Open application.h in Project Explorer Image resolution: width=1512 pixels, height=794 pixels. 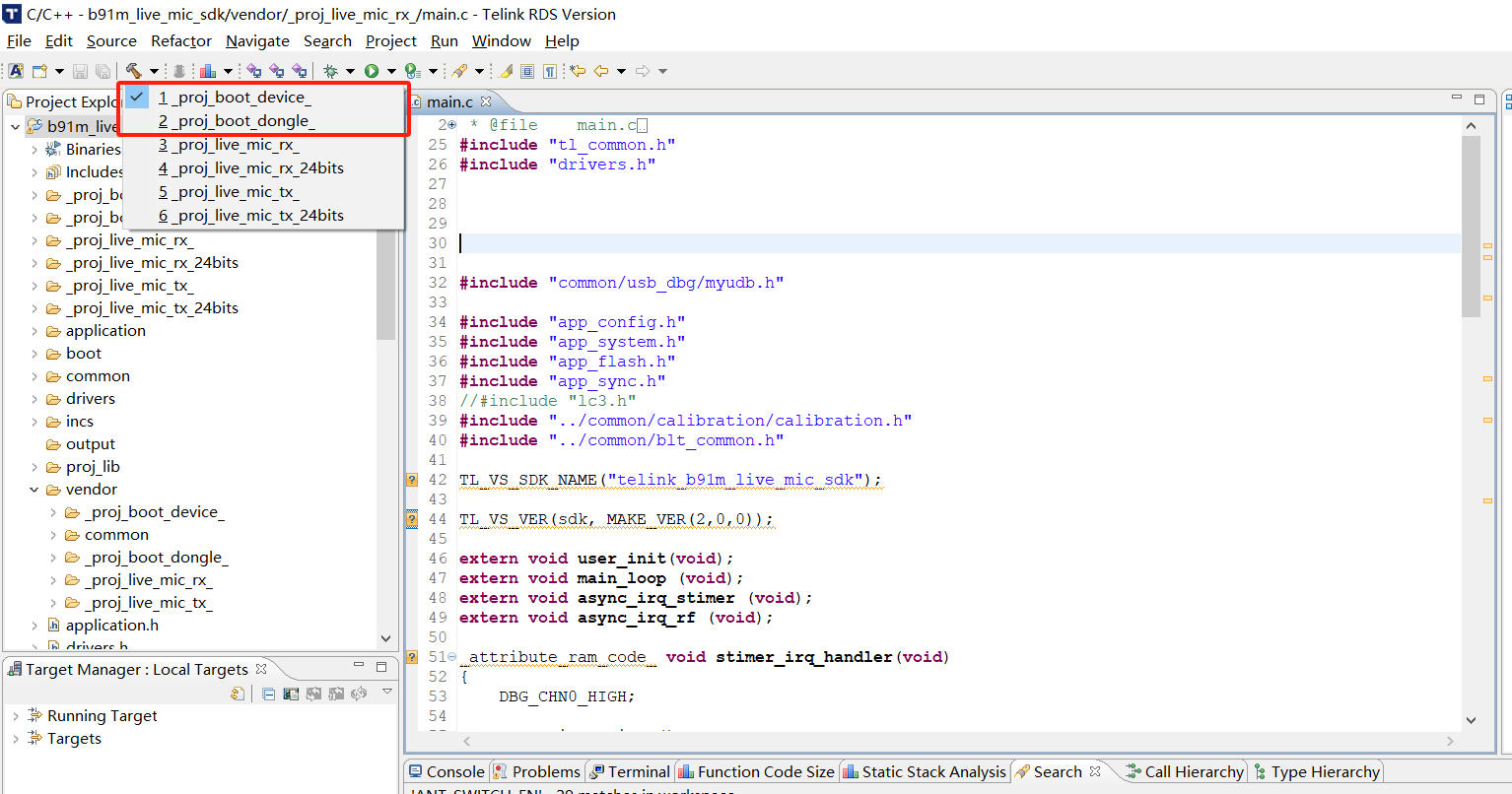pyautogui.click(x=111, y=625)
